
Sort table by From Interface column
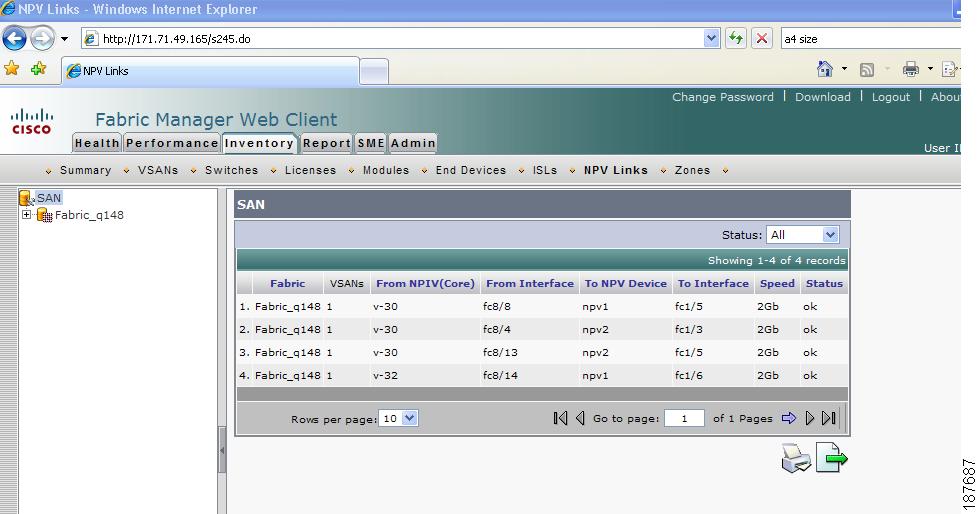(530, 283)
